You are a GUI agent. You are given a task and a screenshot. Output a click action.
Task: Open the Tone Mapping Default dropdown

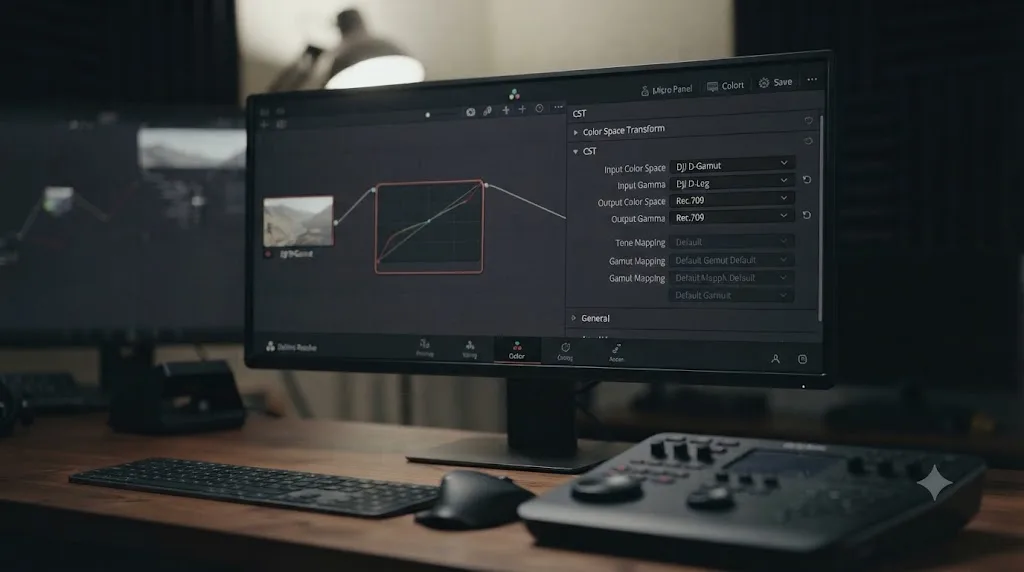[x=732, y=242]
